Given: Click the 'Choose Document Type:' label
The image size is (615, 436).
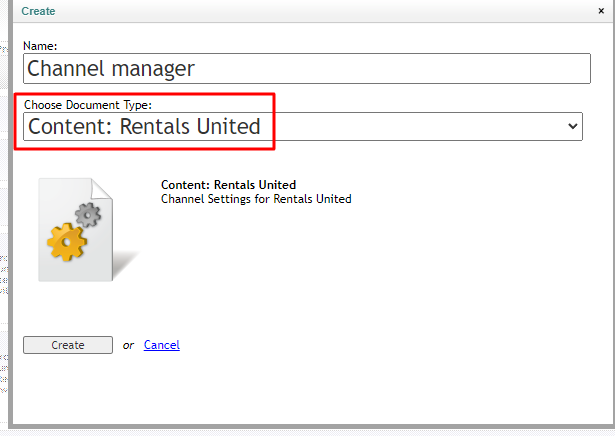Looking at the screenshot, I should 88,105.
